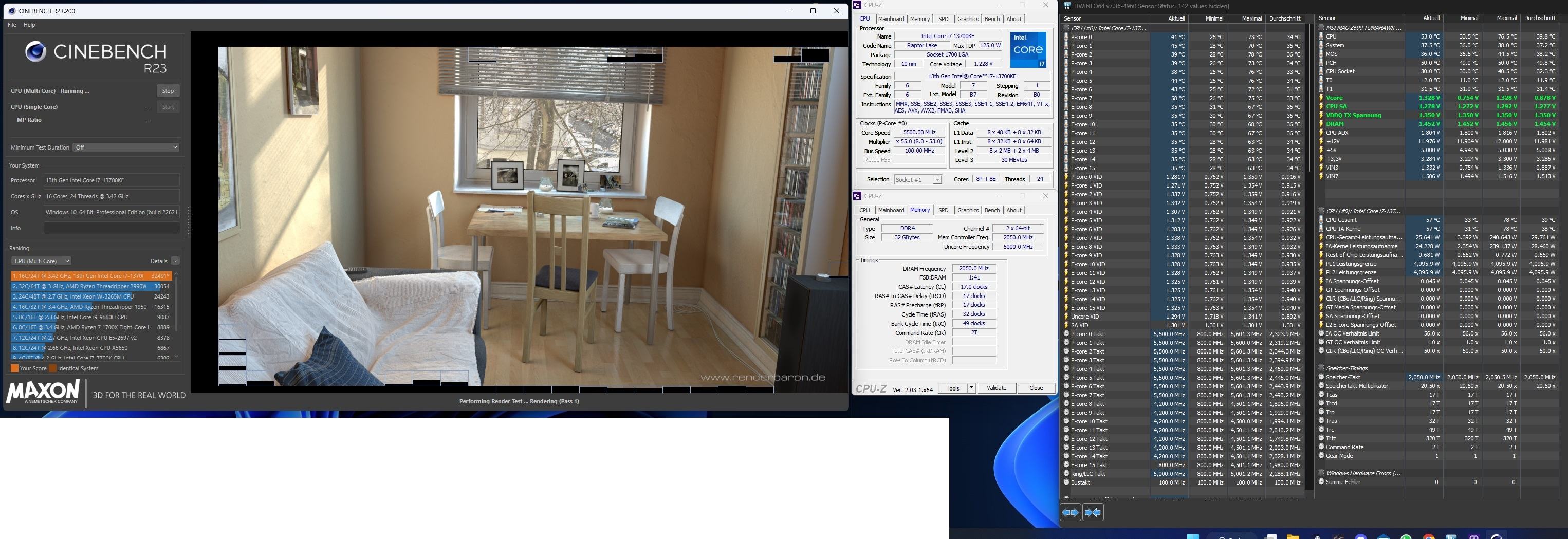Click the lightning icon beside PL1 Leistungsgrenze
Screen dimensions: 1568x539
pos(1321,264)
